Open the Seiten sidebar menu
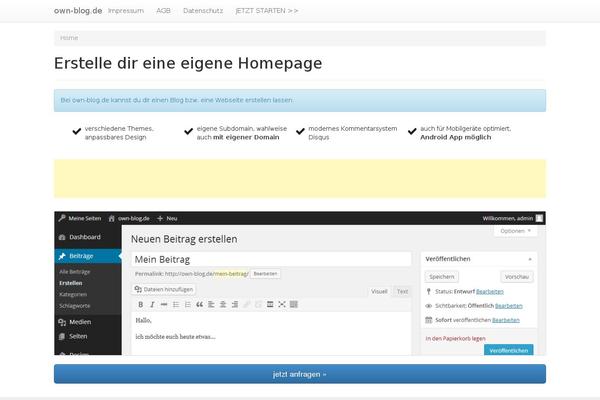 [x=88, y=336]
